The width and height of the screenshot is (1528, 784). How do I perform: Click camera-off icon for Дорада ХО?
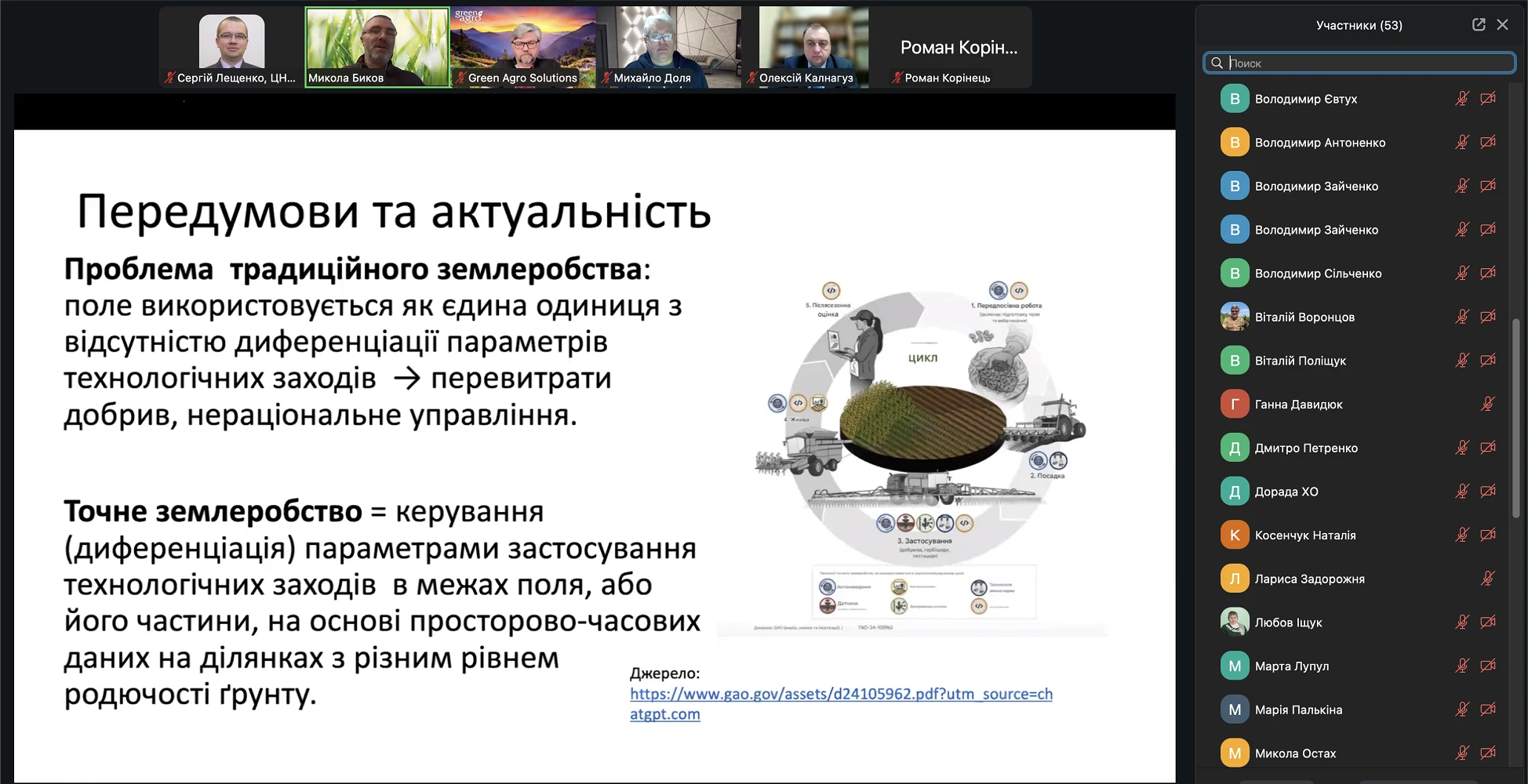point(1487,492)
